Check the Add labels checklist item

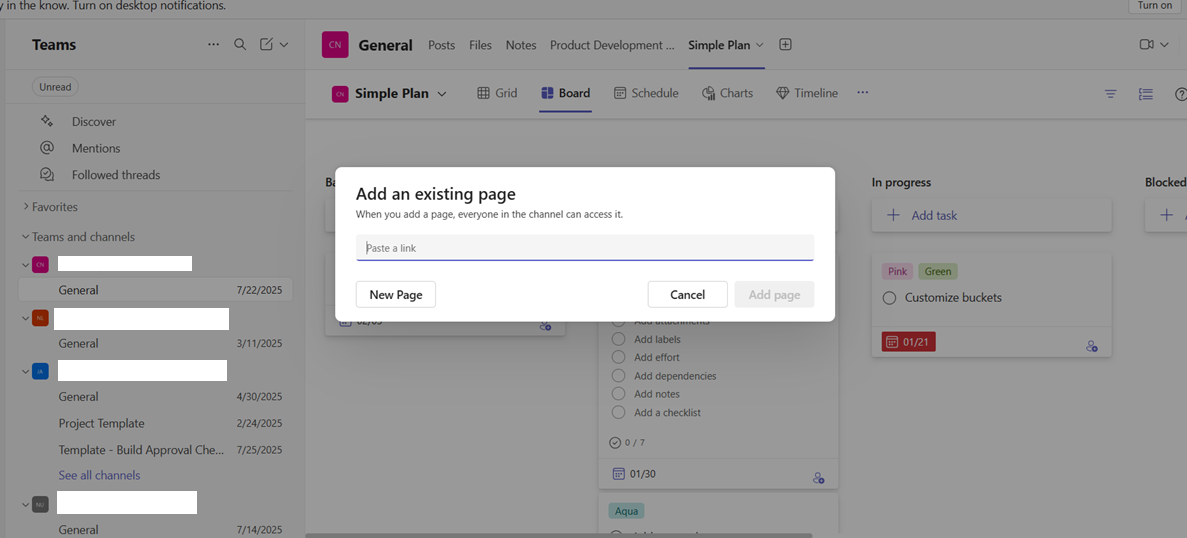tap(618, 339)
